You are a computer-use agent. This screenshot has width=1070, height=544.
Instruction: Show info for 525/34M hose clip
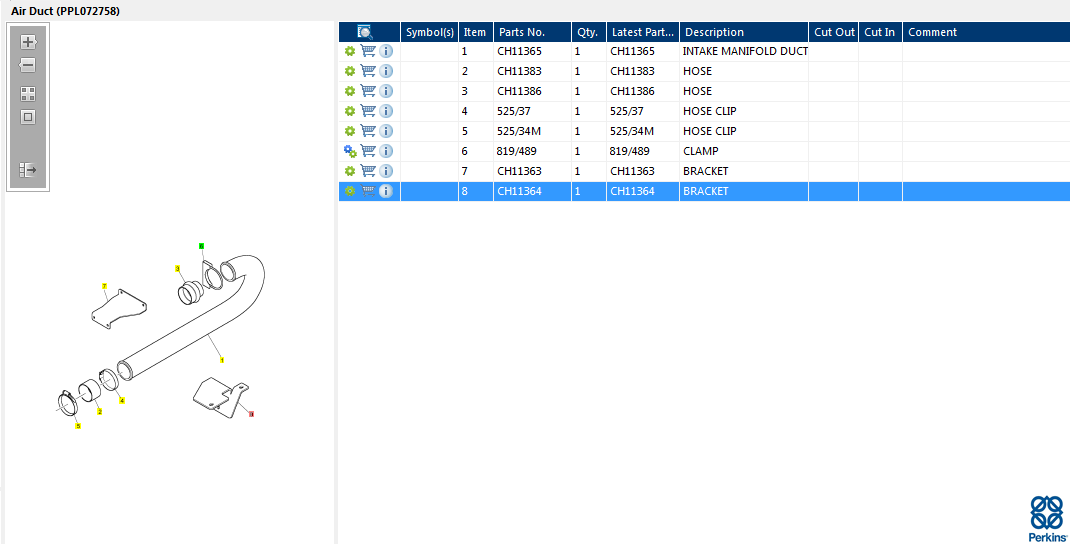[x=386, y=131]
